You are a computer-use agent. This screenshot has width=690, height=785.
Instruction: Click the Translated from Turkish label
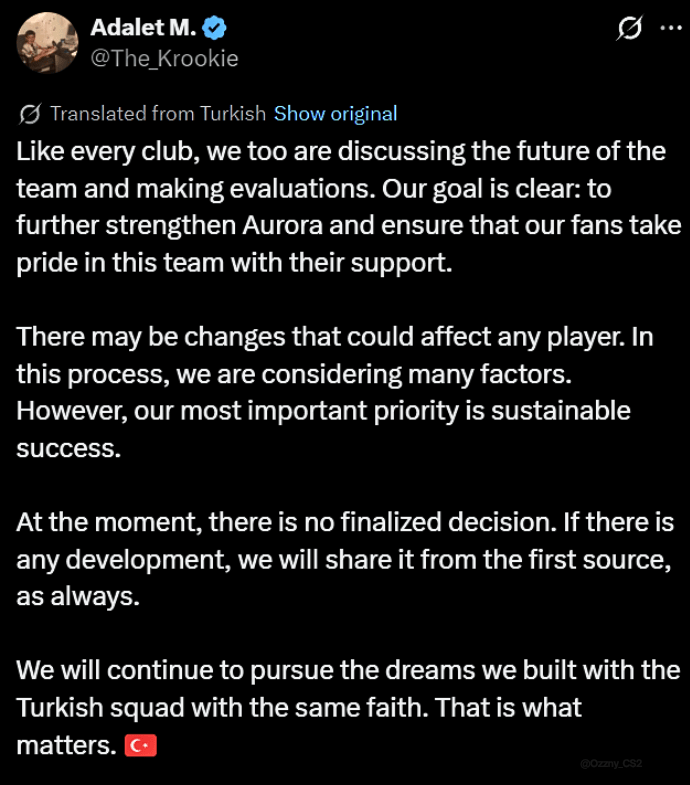tap(158, 114)
